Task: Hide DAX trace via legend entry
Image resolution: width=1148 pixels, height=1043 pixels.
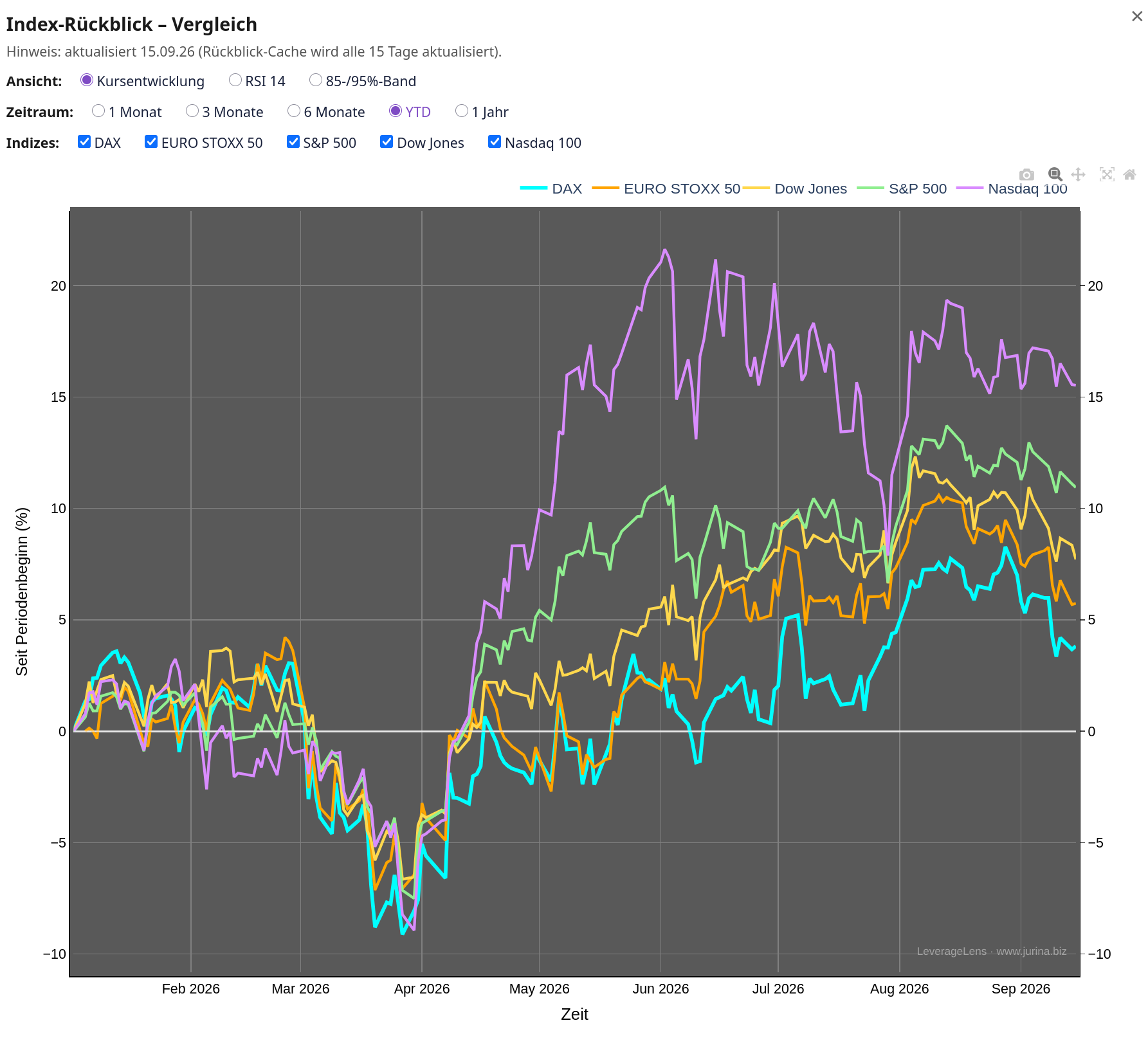Action: [551, 188]
